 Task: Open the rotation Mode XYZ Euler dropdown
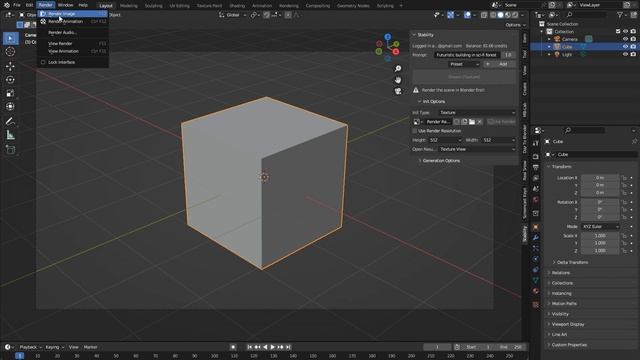(600, 227)
